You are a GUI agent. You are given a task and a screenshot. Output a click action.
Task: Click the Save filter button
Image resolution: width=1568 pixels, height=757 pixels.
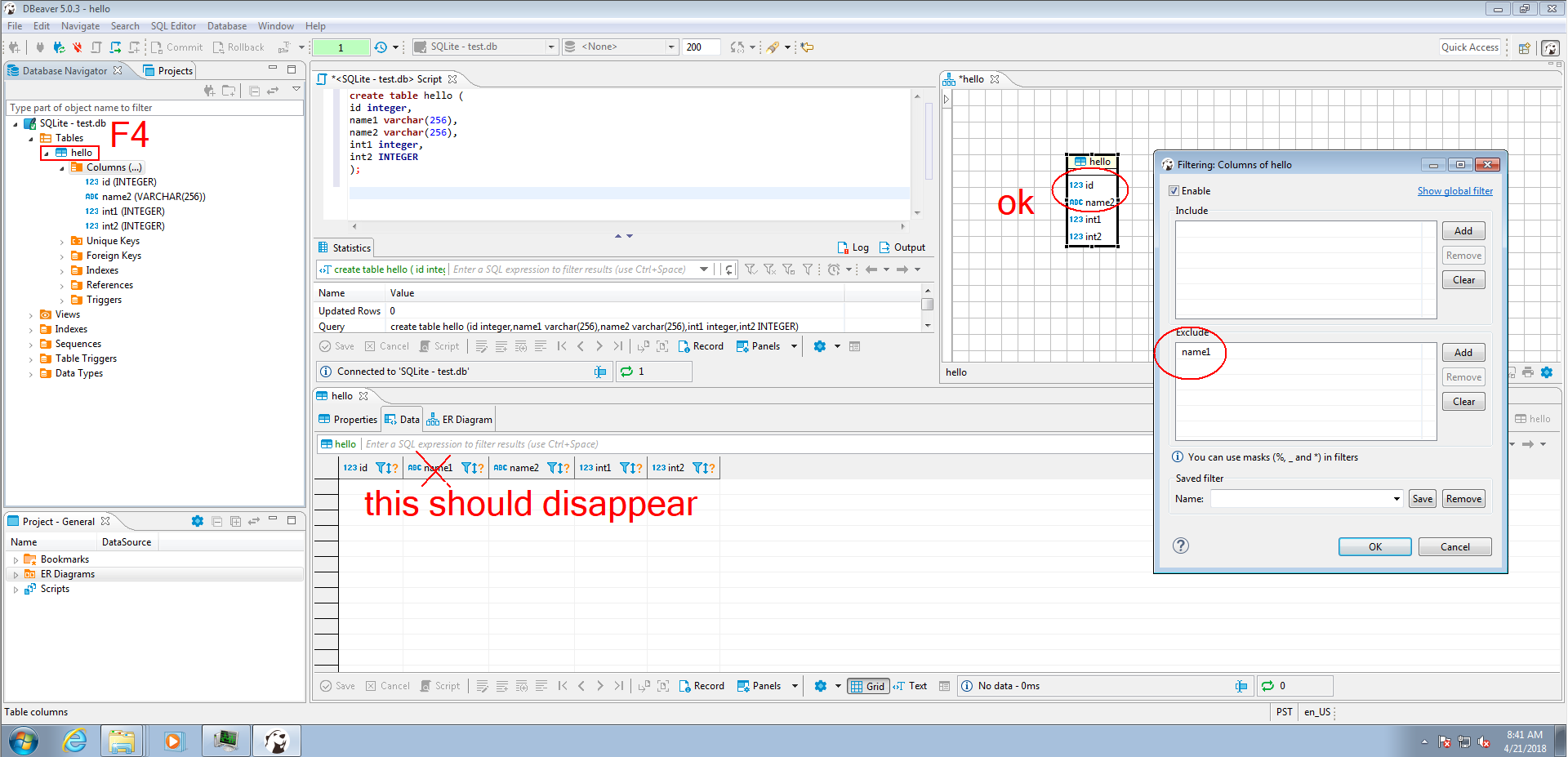[1423, 499]
